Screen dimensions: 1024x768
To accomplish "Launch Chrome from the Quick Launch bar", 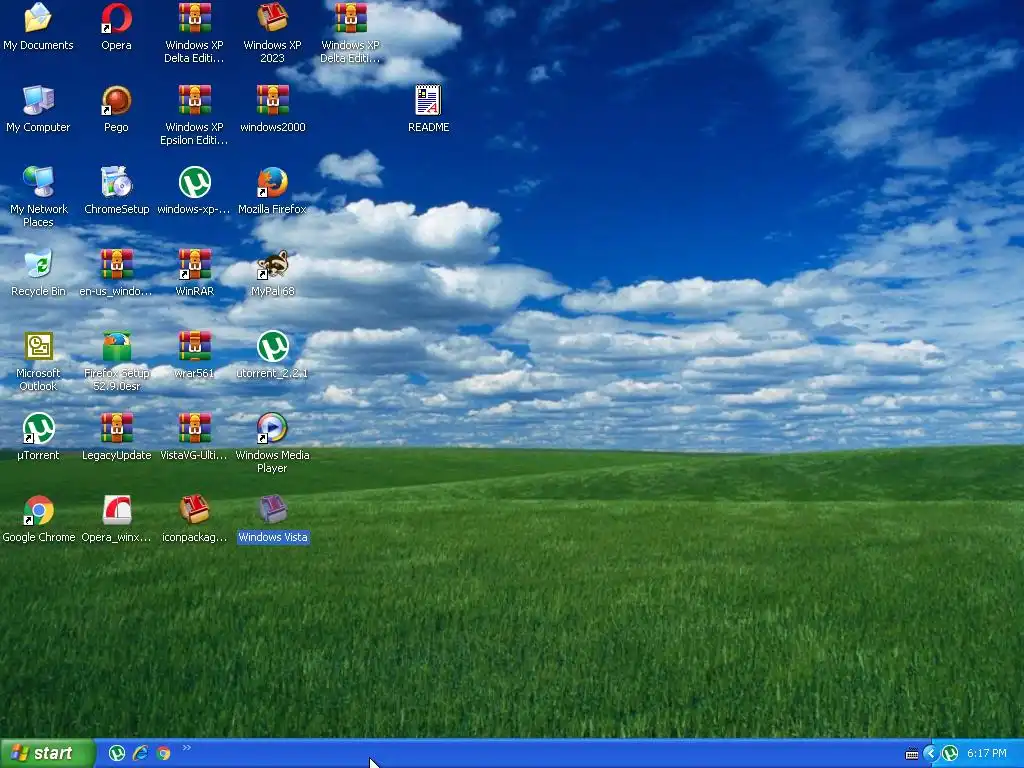I will [163, 754].
